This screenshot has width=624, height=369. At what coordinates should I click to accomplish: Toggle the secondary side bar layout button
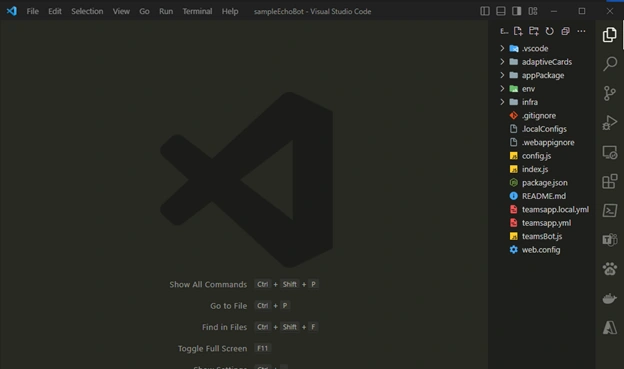517,11
